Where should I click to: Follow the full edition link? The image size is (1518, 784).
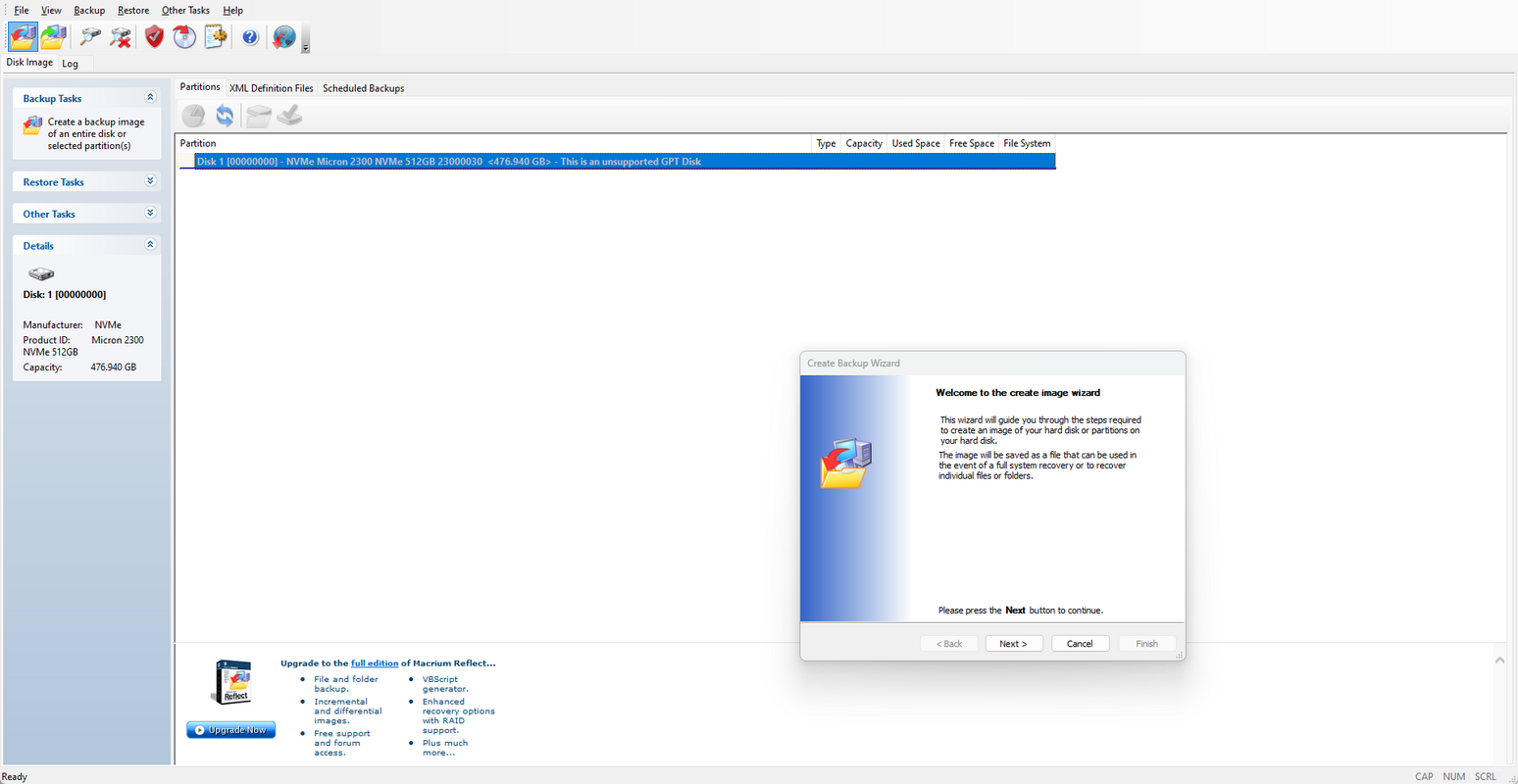click(x=375, y=663)
